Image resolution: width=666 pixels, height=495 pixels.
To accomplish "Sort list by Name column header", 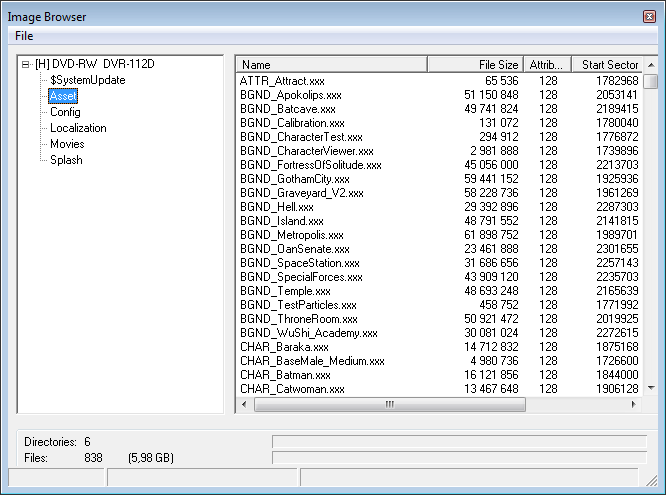I will [331, 65].
